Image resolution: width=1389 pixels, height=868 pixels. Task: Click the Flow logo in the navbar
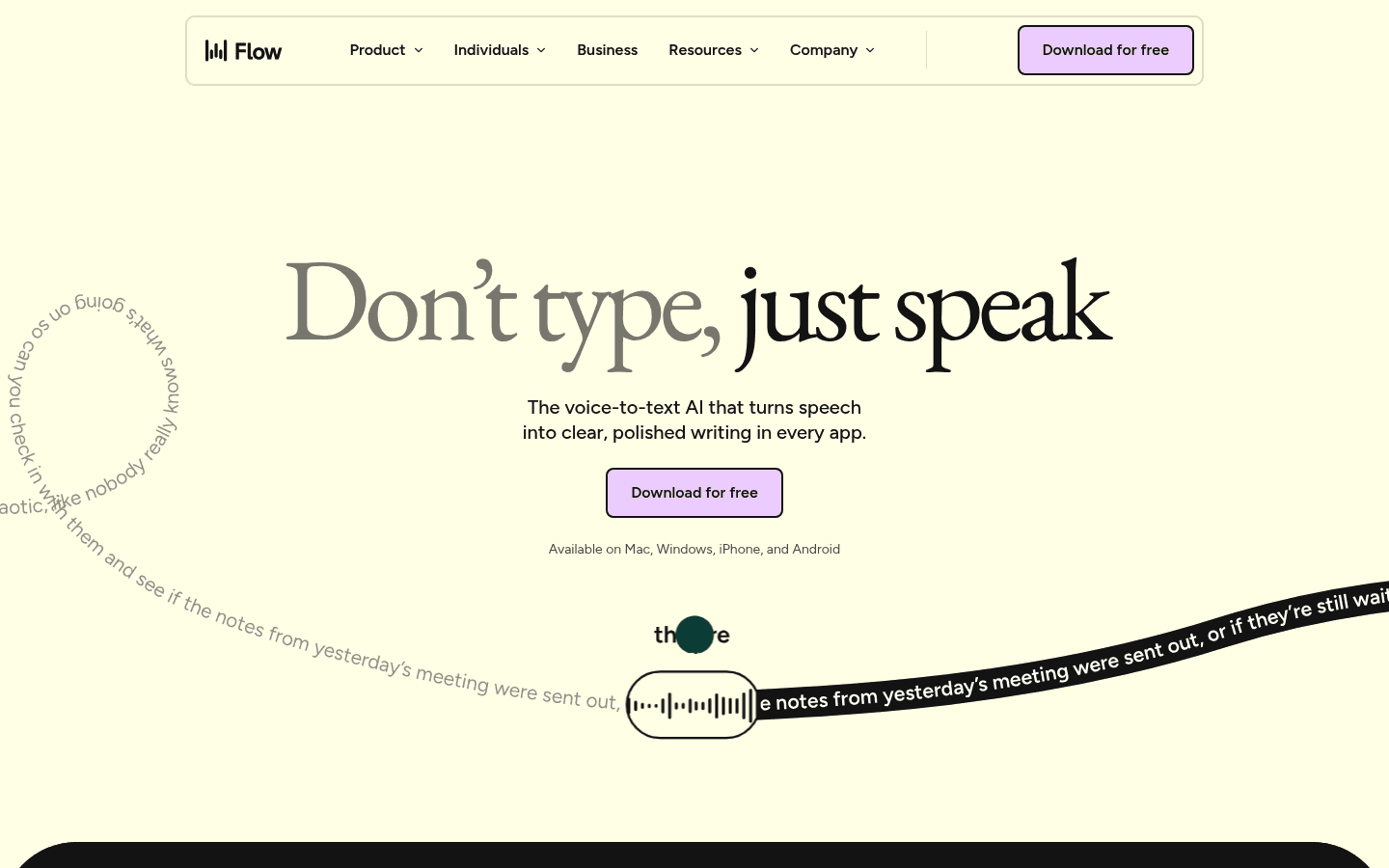click(243, 50)
